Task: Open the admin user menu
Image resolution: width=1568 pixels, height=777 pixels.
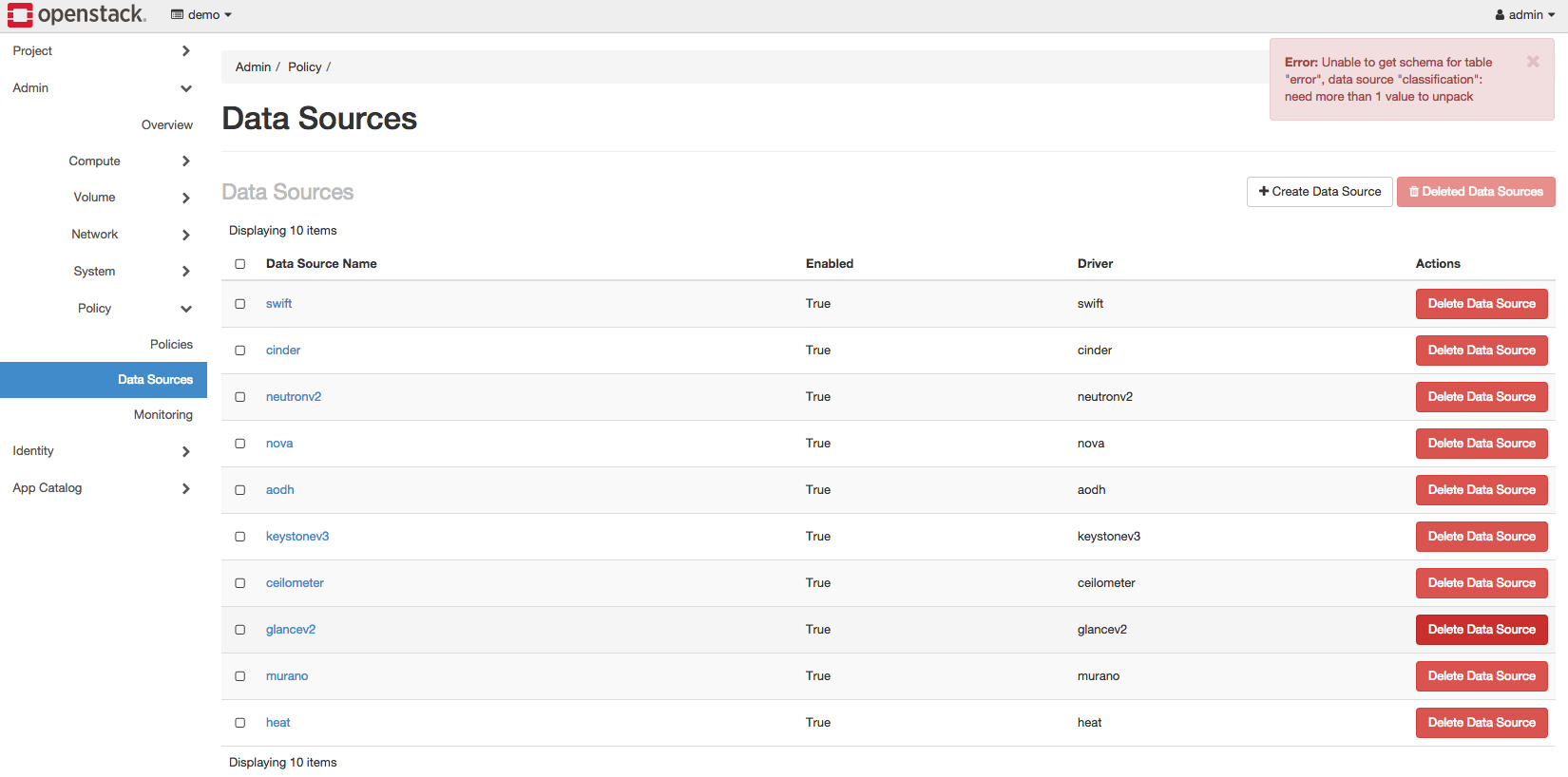Action: click(x=1524, y=14)
